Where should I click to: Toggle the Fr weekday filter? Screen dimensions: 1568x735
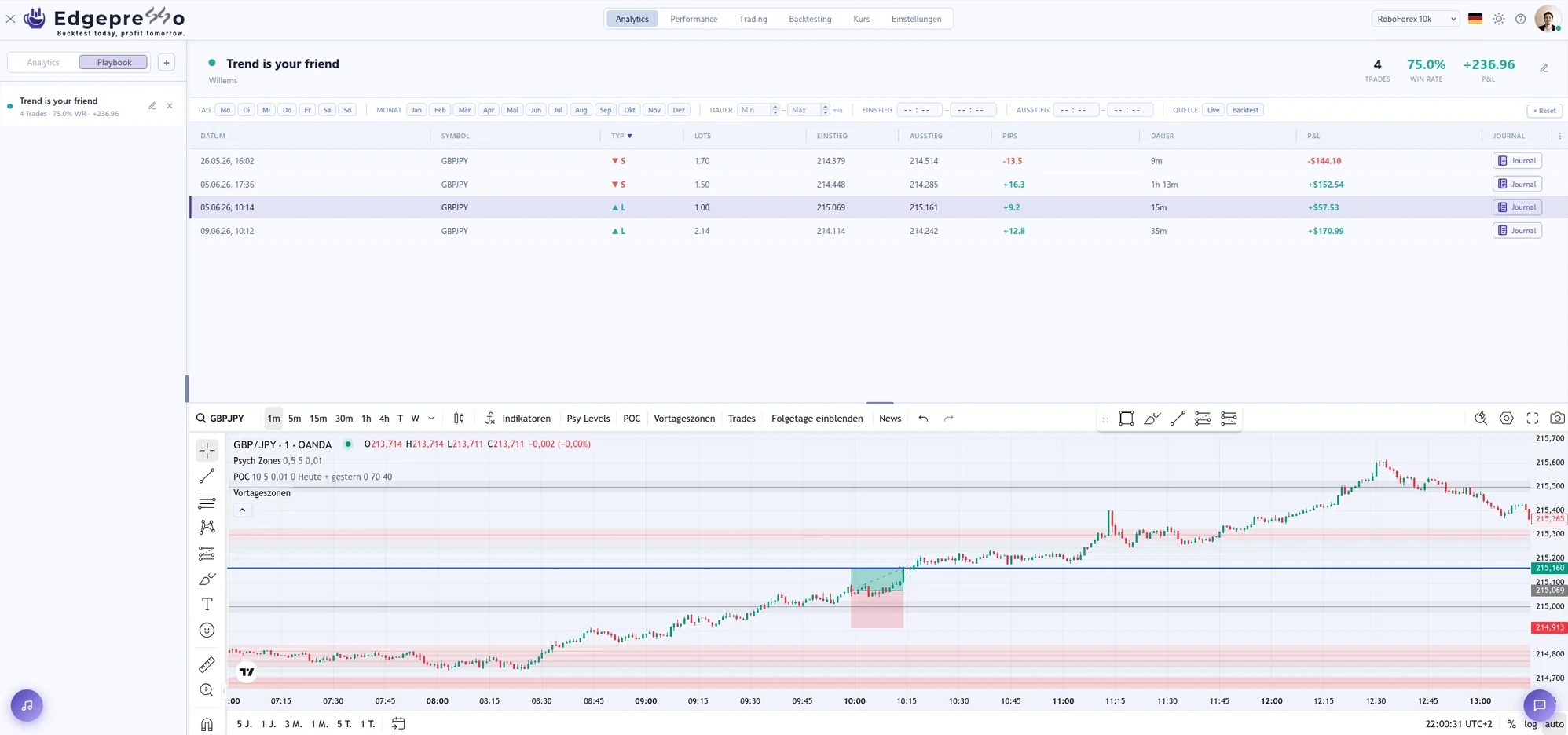click(x=307, y=110)
